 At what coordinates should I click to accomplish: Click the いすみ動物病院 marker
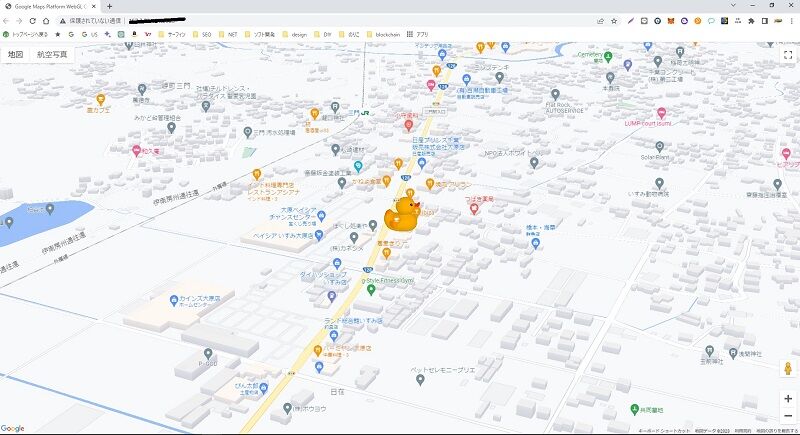(x=659, y=183)
